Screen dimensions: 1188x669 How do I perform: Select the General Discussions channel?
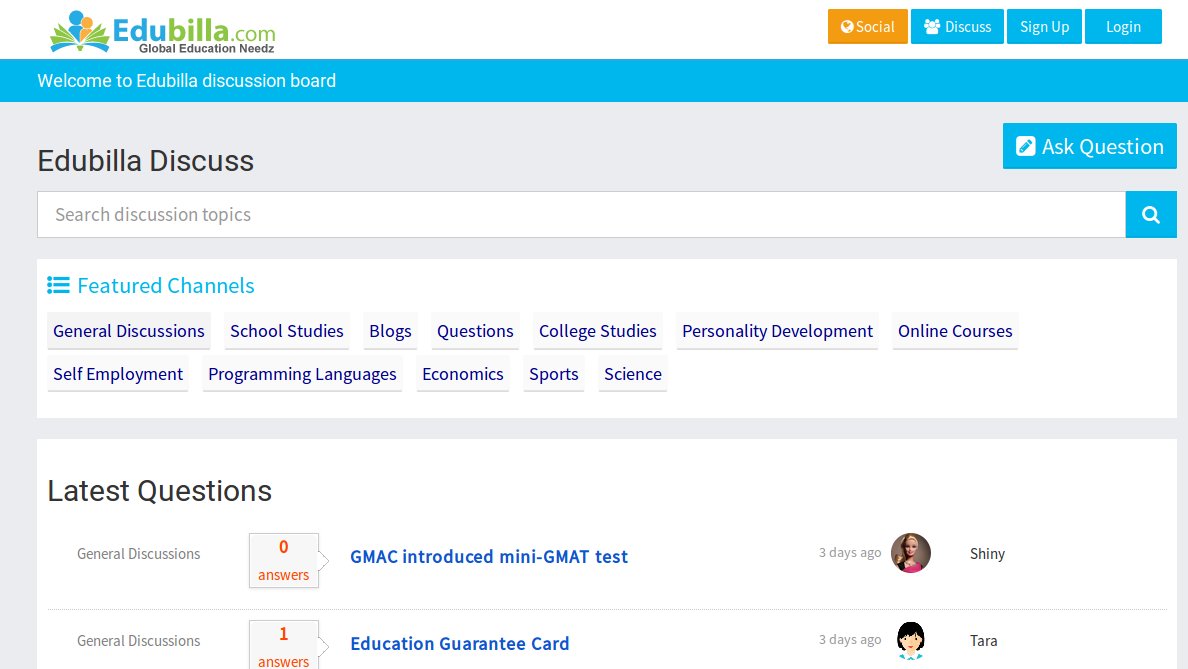click(129, 331)
